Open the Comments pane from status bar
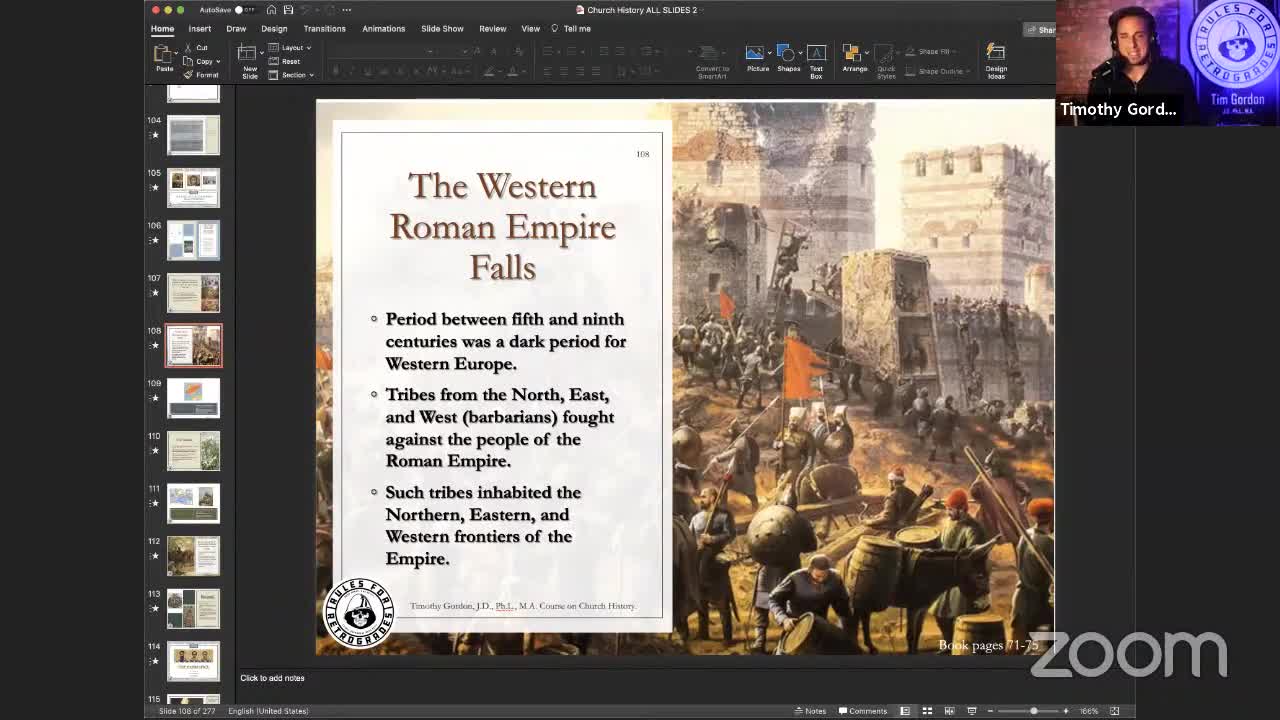1280x720 pixels. coord(862,711)
